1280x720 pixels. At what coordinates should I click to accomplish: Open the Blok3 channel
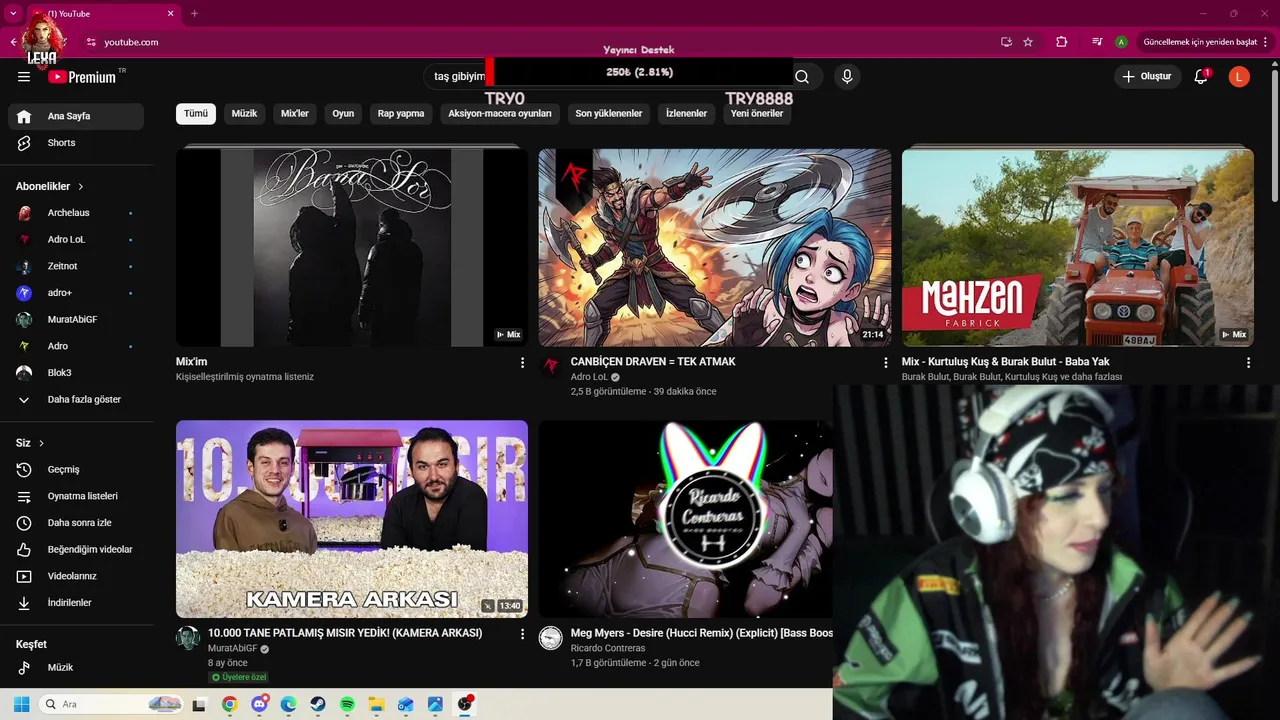[x=76, y=373]
